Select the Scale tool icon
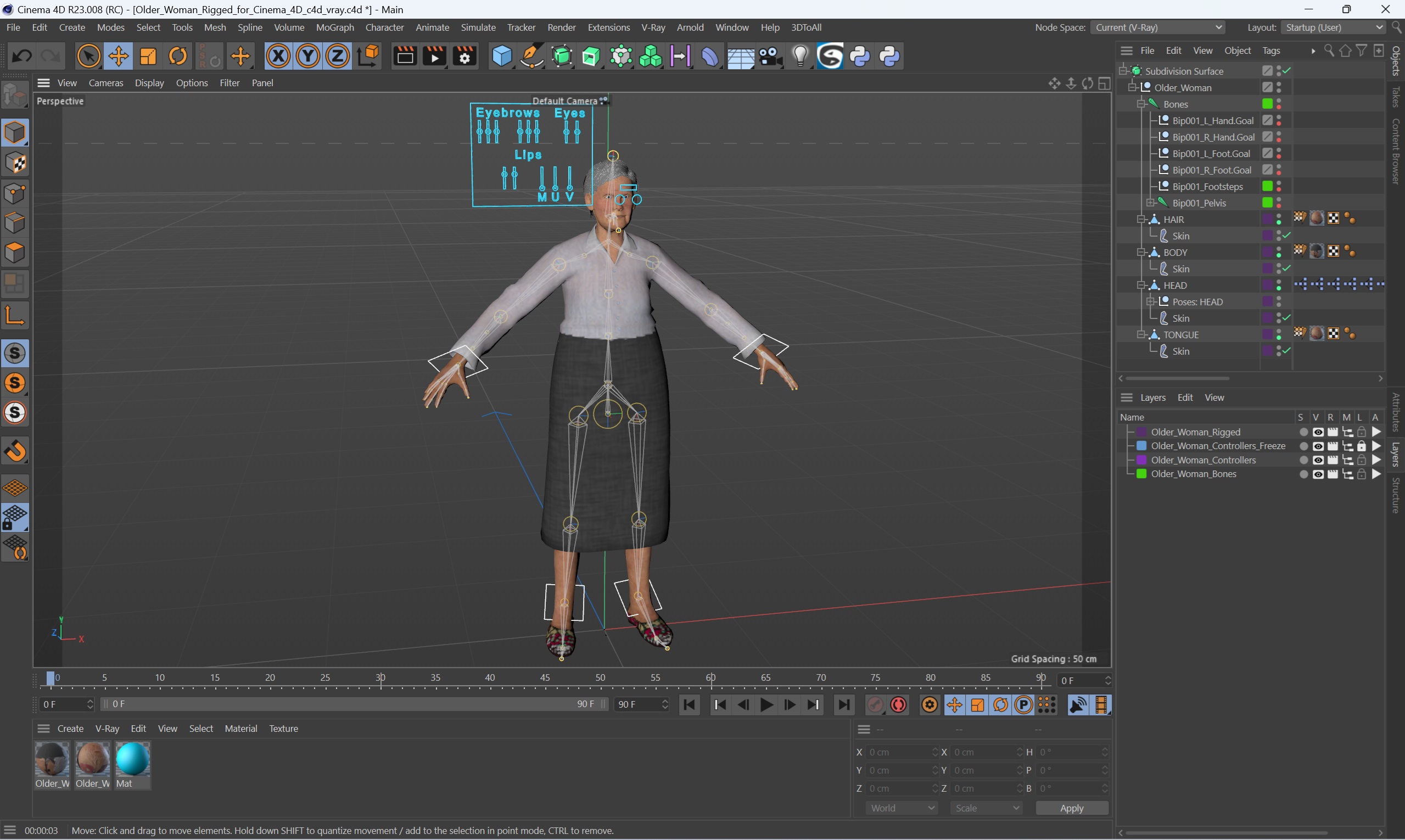The height and width of the screenshot is (840, 1405). [x=148, y=57]
